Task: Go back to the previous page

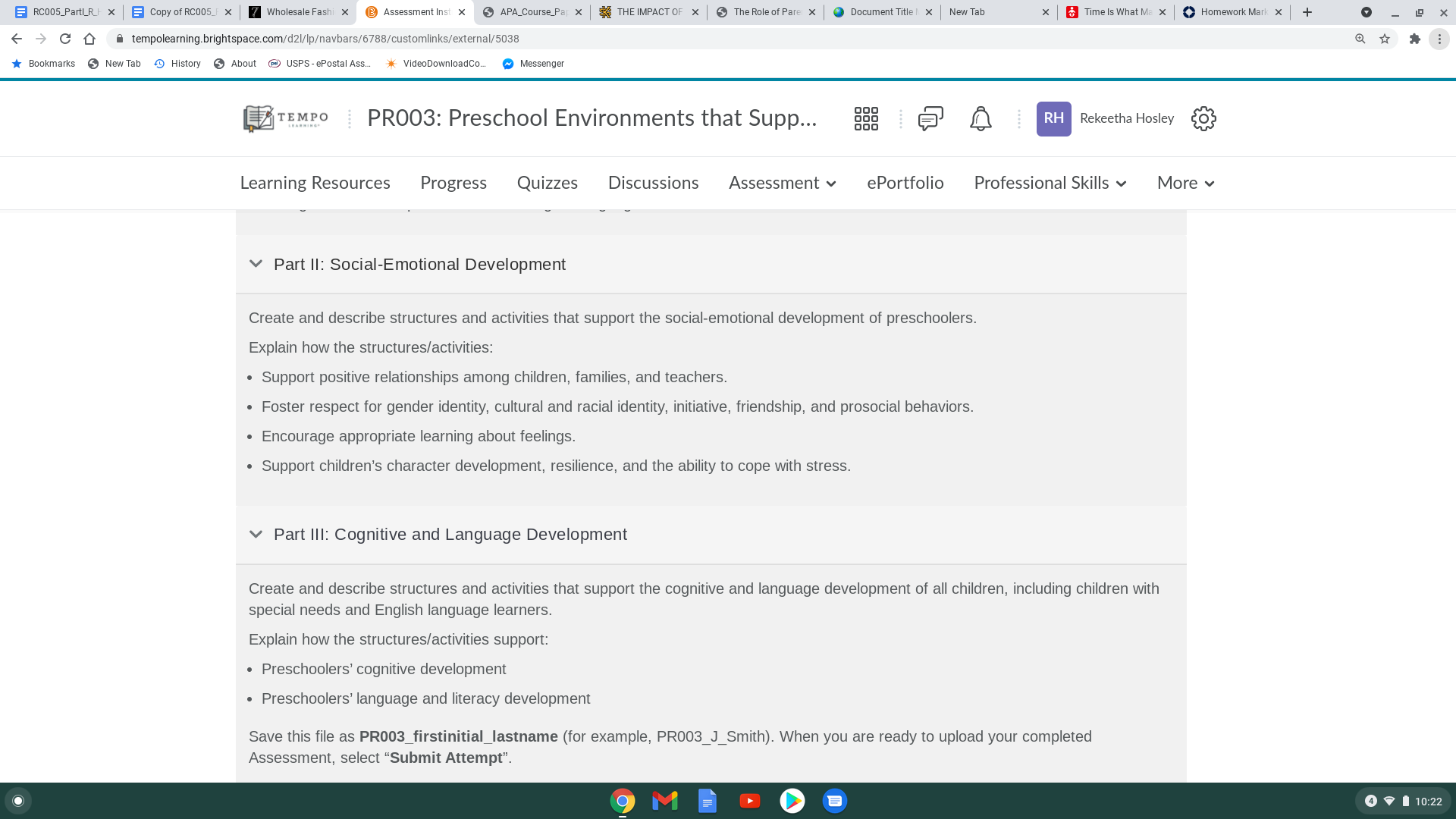Action: pyautogui.click(x=17, y=39)
